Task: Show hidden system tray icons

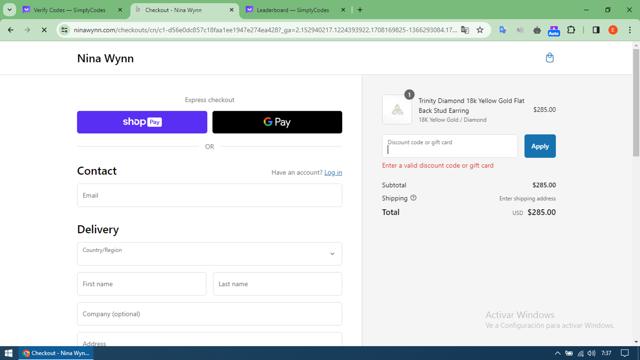Action: 557,353
